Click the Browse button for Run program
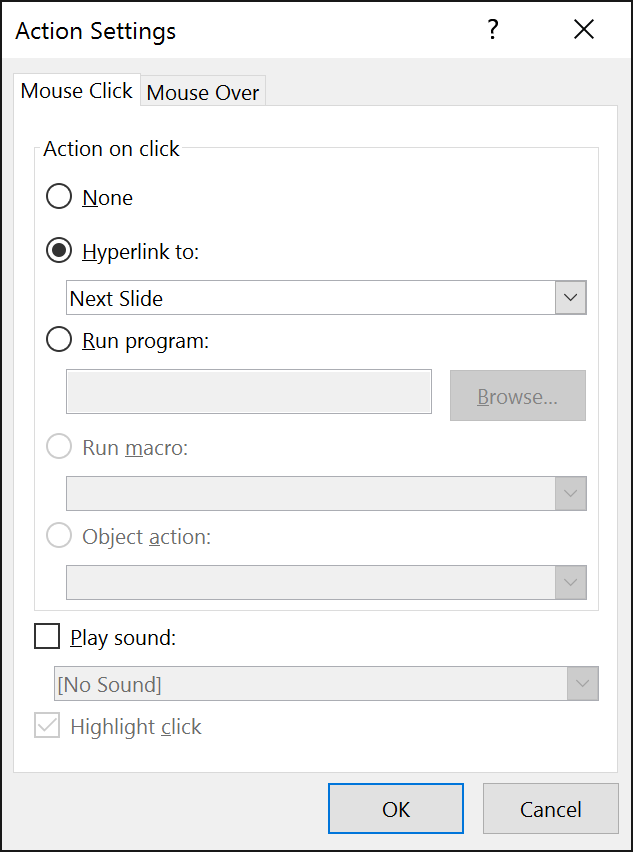The image size is (633, 852). click(x=517, y=395)
